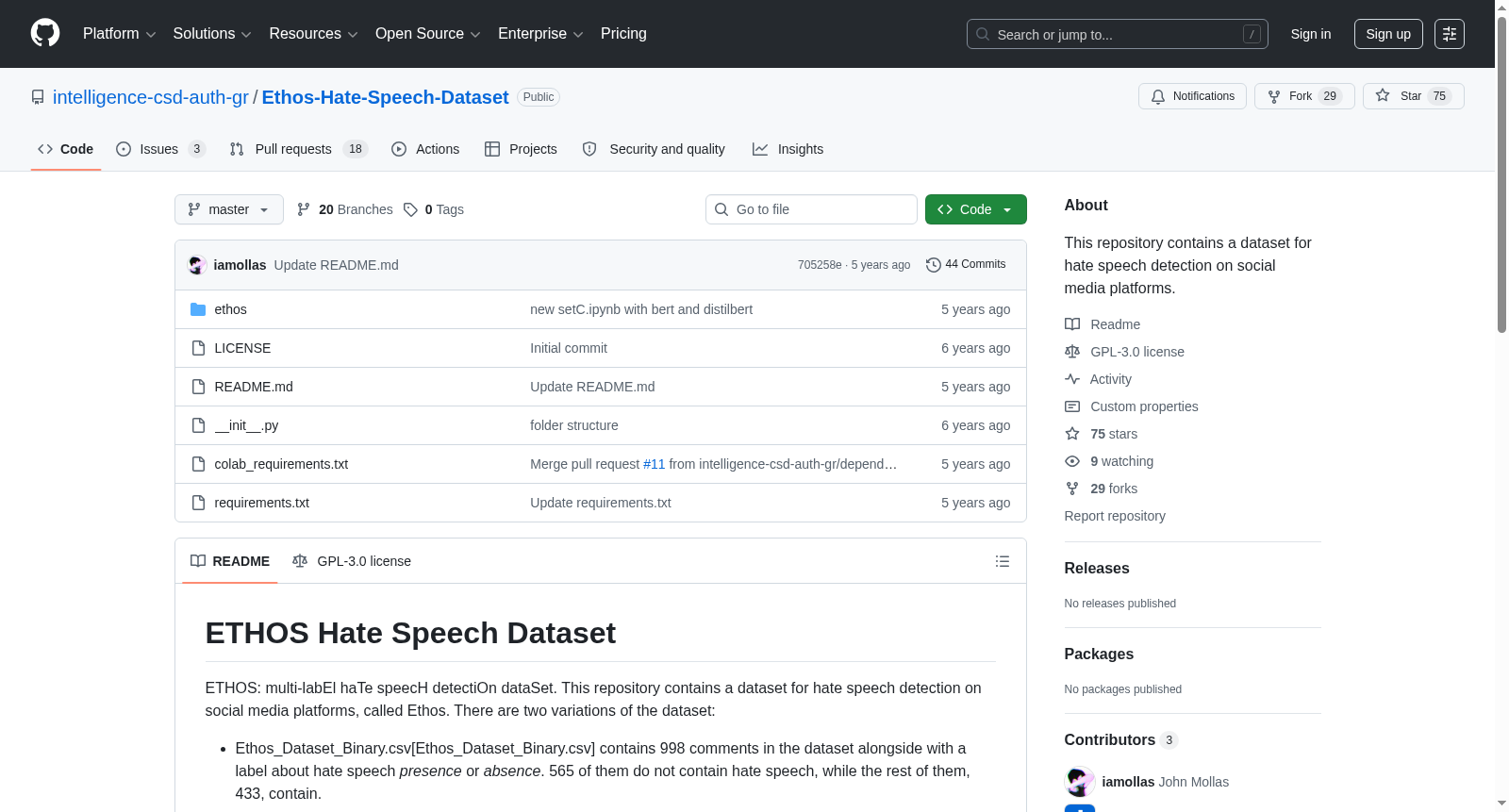
Task: Click the note icon beside Custom properties
Action: click(x=1072, y=406)
